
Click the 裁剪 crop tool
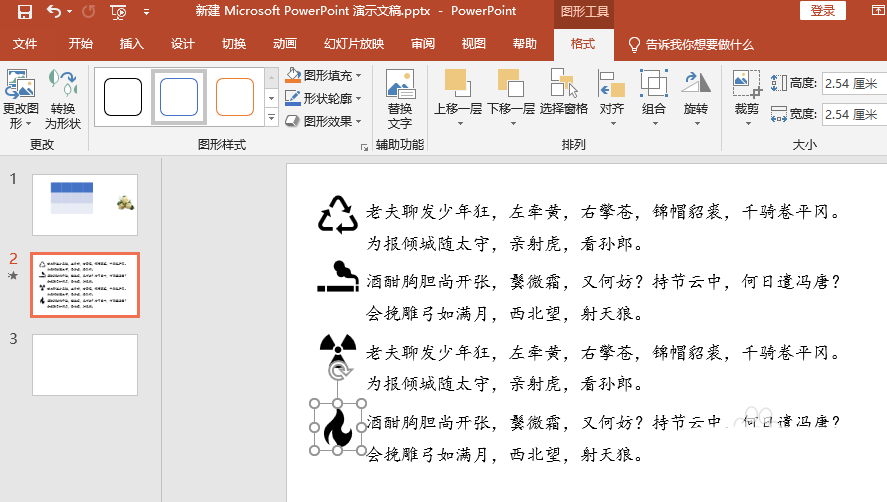747,92
